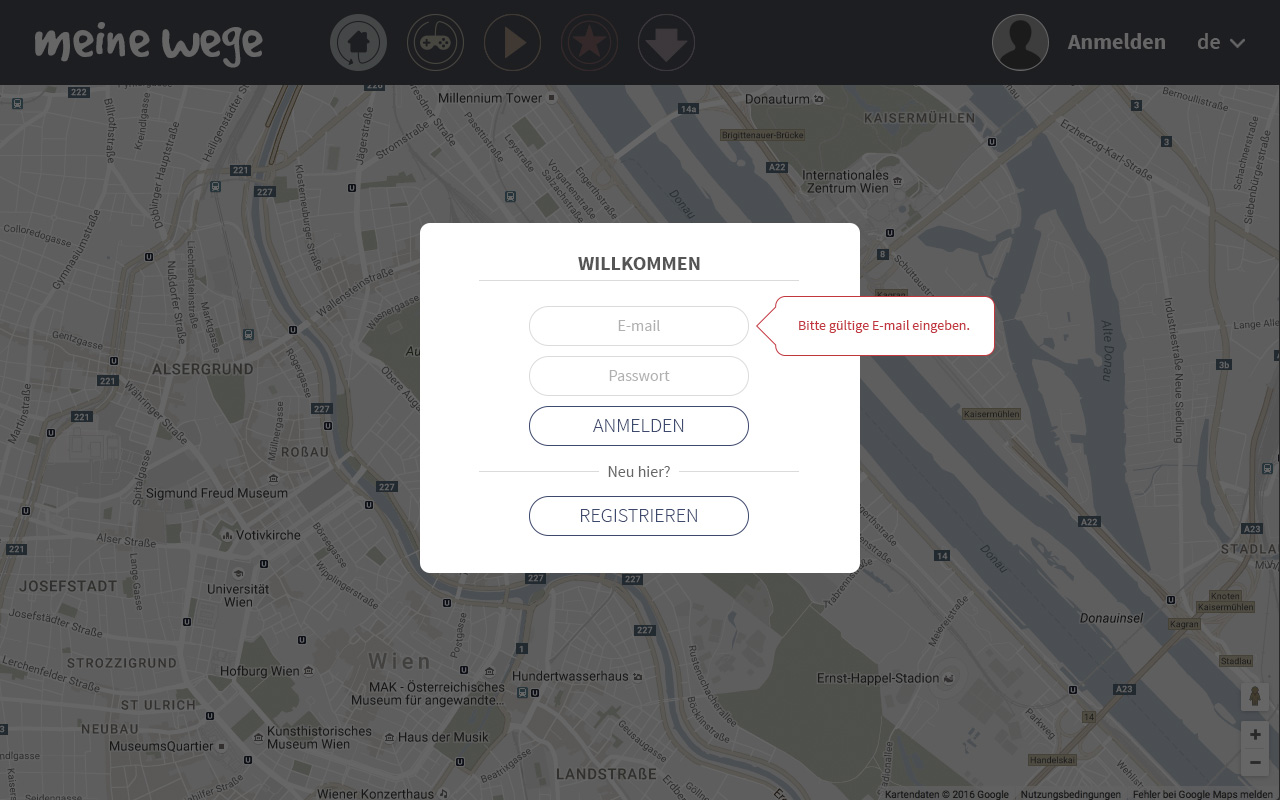Click Fehler bei Google Maps melden link
Screen dimensions: 1280x800
click(1203, 794)
